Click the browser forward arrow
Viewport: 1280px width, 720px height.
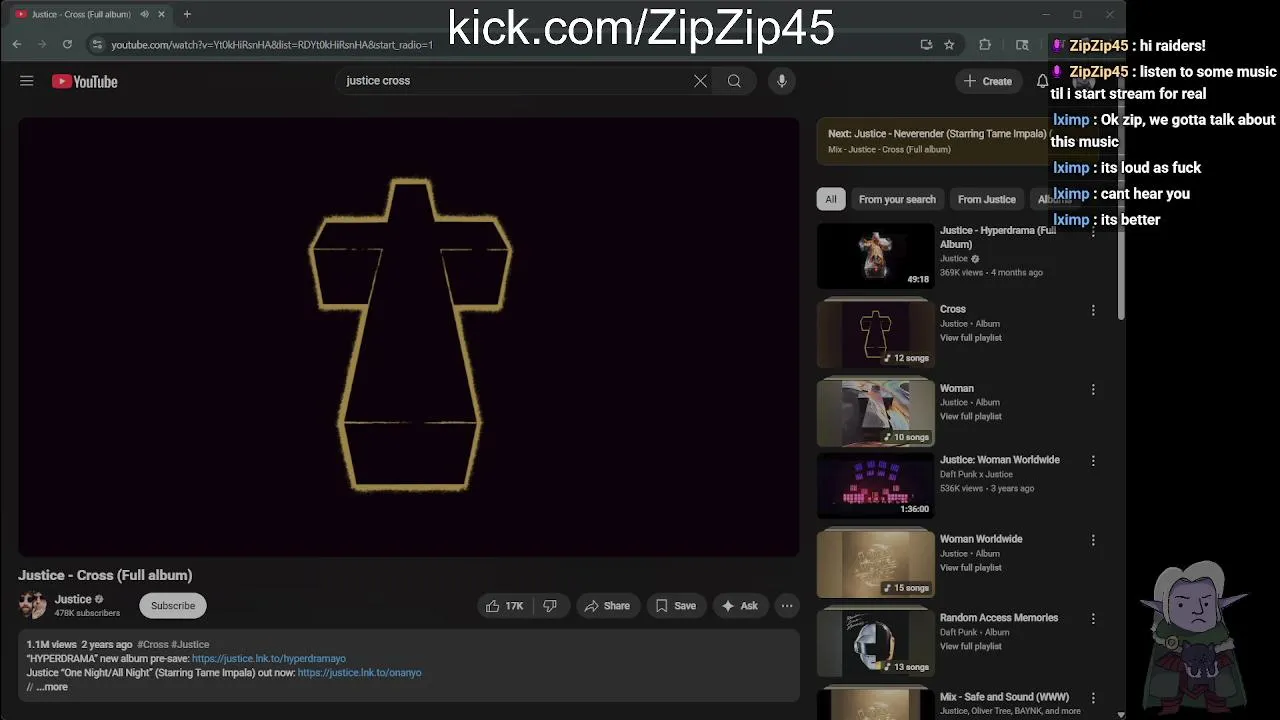coord(42,44)
